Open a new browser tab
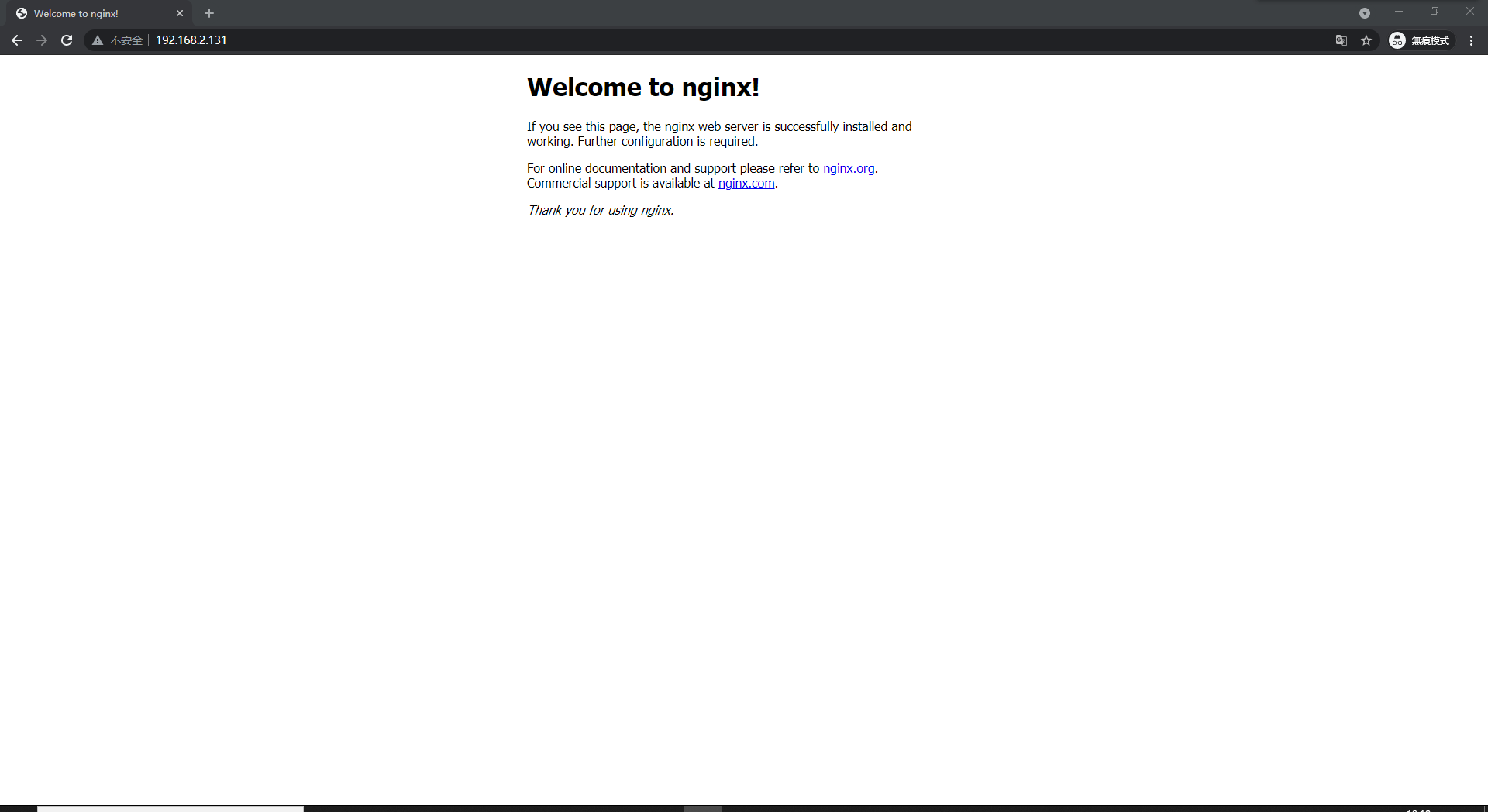1488x812 pixels. [x=209, y=13]
